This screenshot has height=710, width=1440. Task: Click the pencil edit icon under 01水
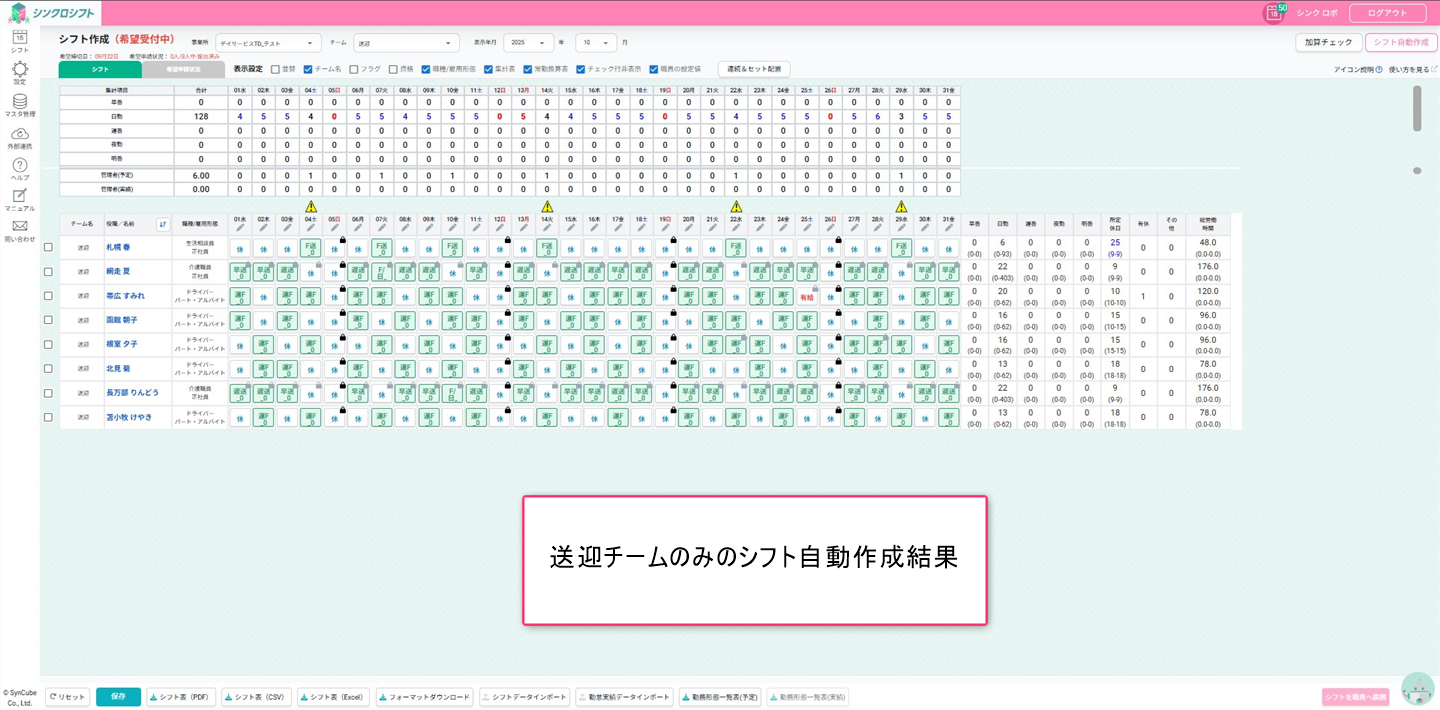239,229
